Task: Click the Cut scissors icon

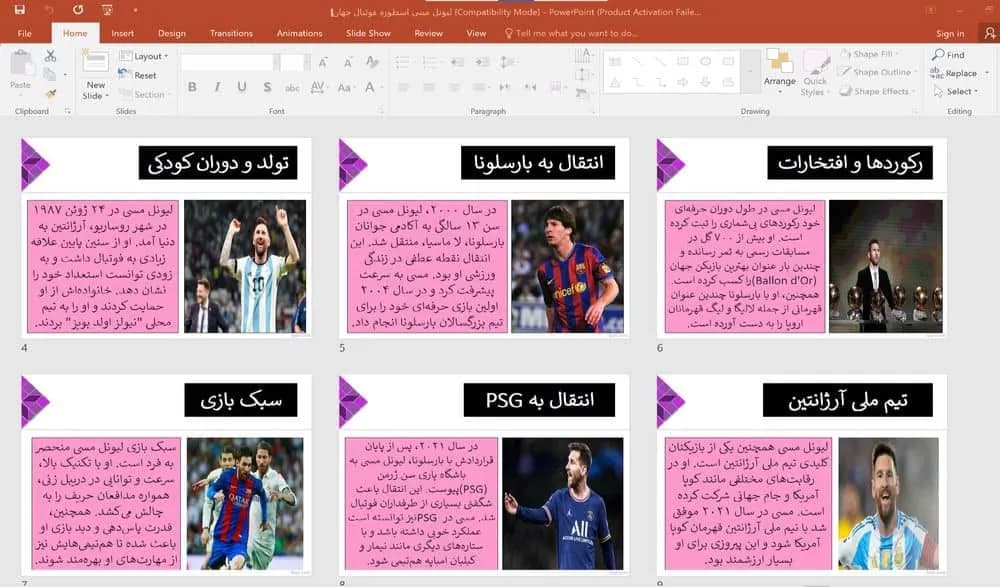Action: click(50, 56)
